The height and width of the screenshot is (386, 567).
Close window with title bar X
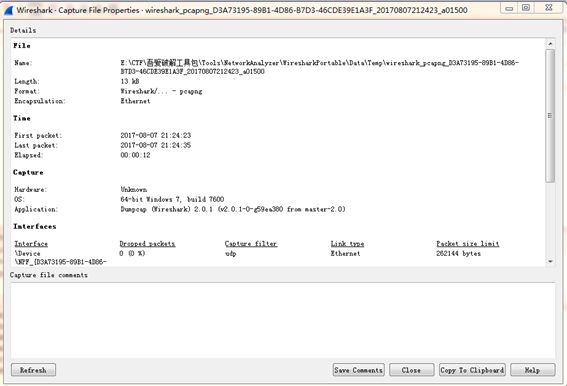[549, 8]
